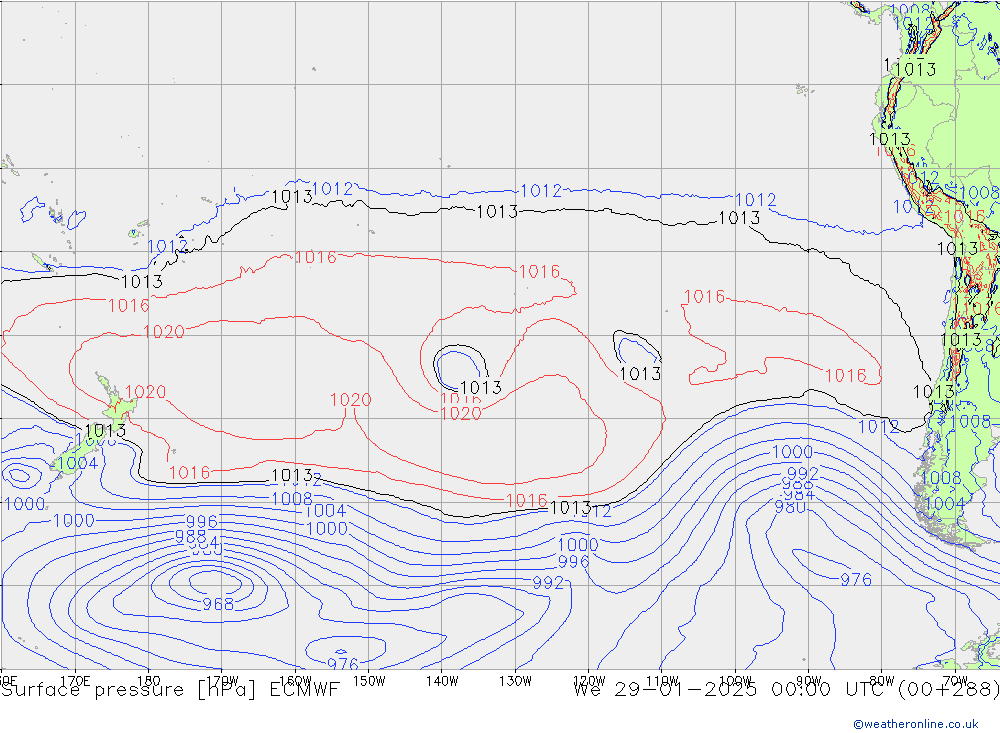Select the 150W longitude axis label

pyautogui.click(x=368, y=680)
